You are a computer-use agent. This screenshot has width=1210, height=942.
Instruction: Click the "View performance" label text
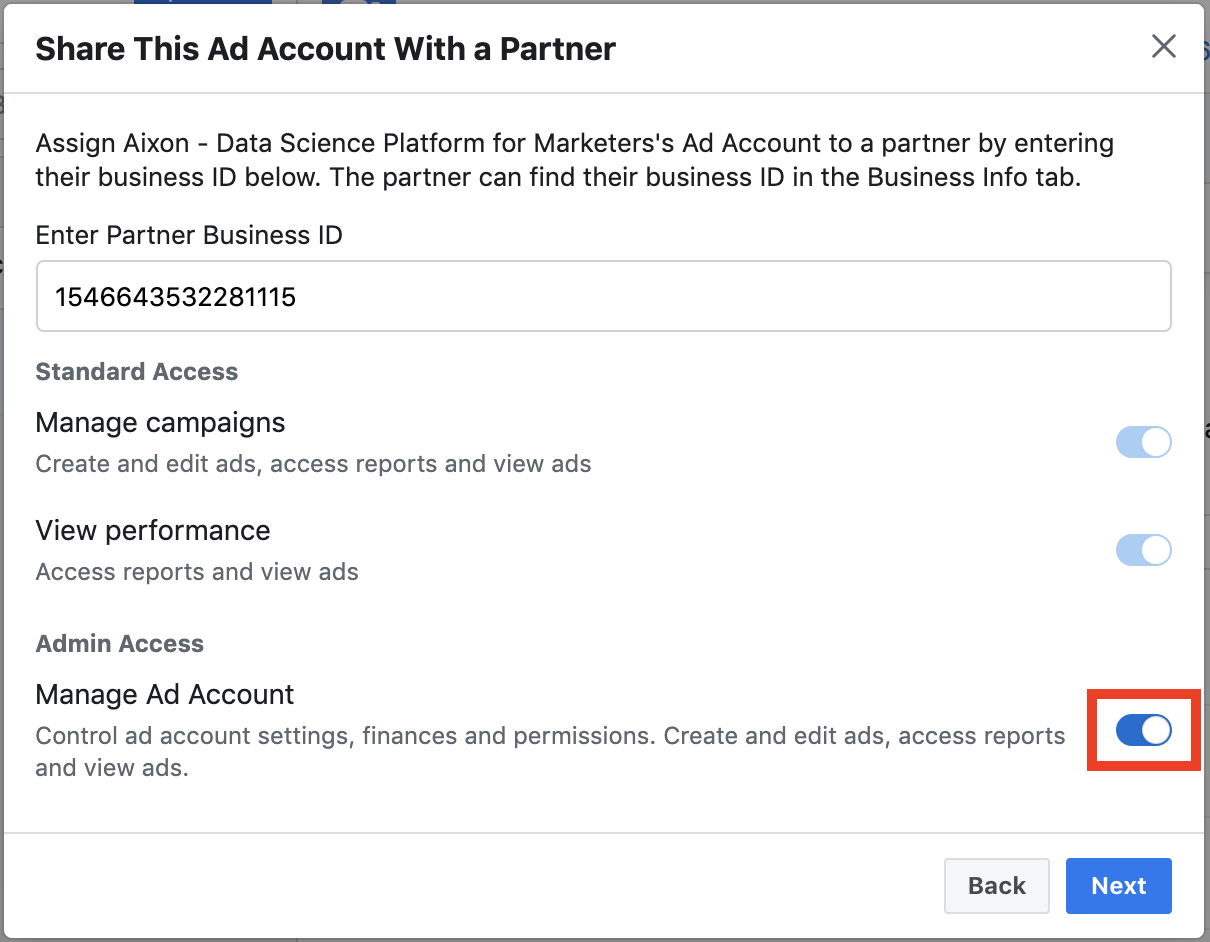pos(153,530)
